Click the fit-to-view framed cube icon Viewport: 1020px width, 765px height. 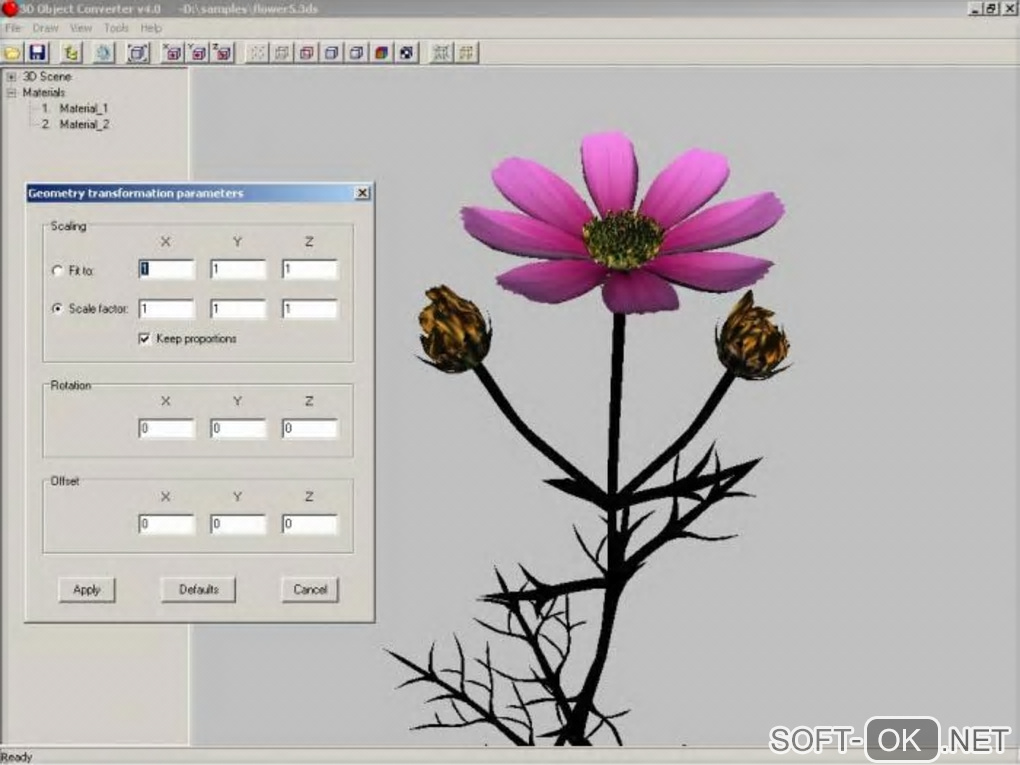[138, 53]
